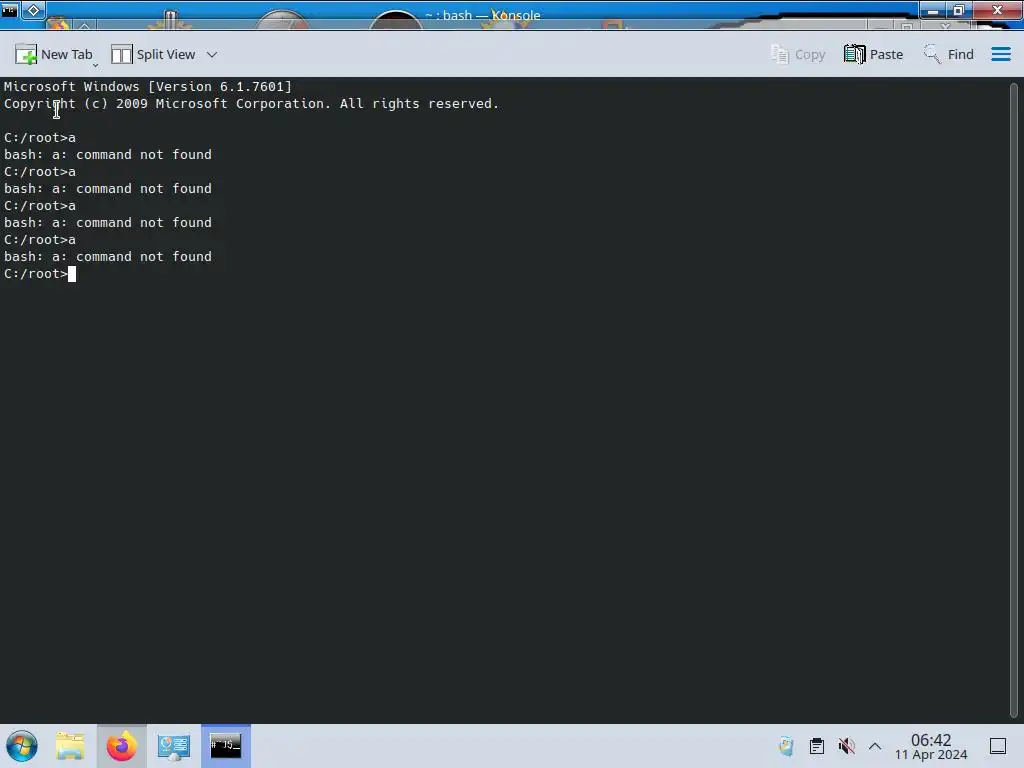The height and width of the screenshot is (768, 1024).
Task: Close the Konsole window
Action: pyautogui.click(x=997, y=10)
